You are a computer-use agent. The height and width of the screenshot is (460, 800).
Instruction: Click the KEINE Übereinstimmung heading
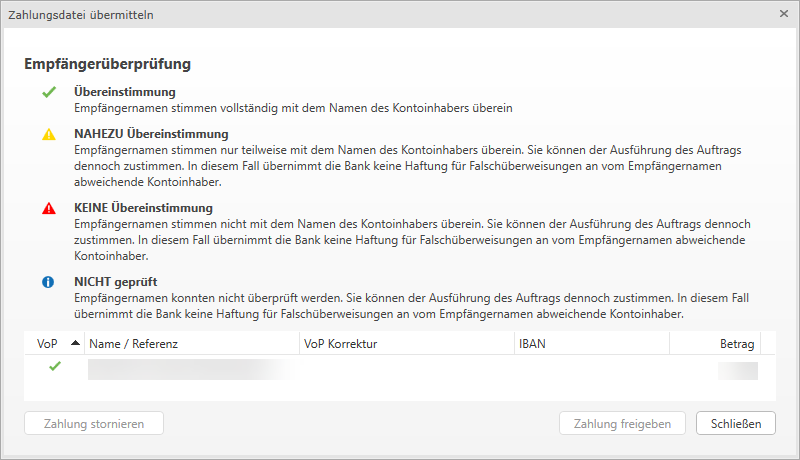pos(143,208)
